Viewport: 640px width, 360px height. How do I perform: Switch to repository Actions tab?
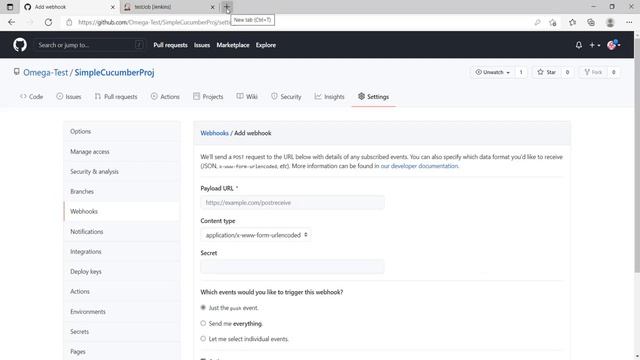pos(165,97)
